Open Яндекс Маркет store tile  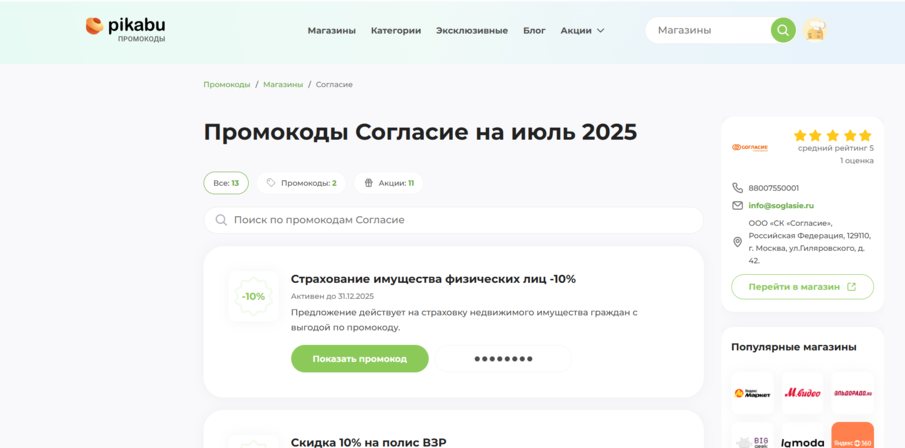(752, 393)
